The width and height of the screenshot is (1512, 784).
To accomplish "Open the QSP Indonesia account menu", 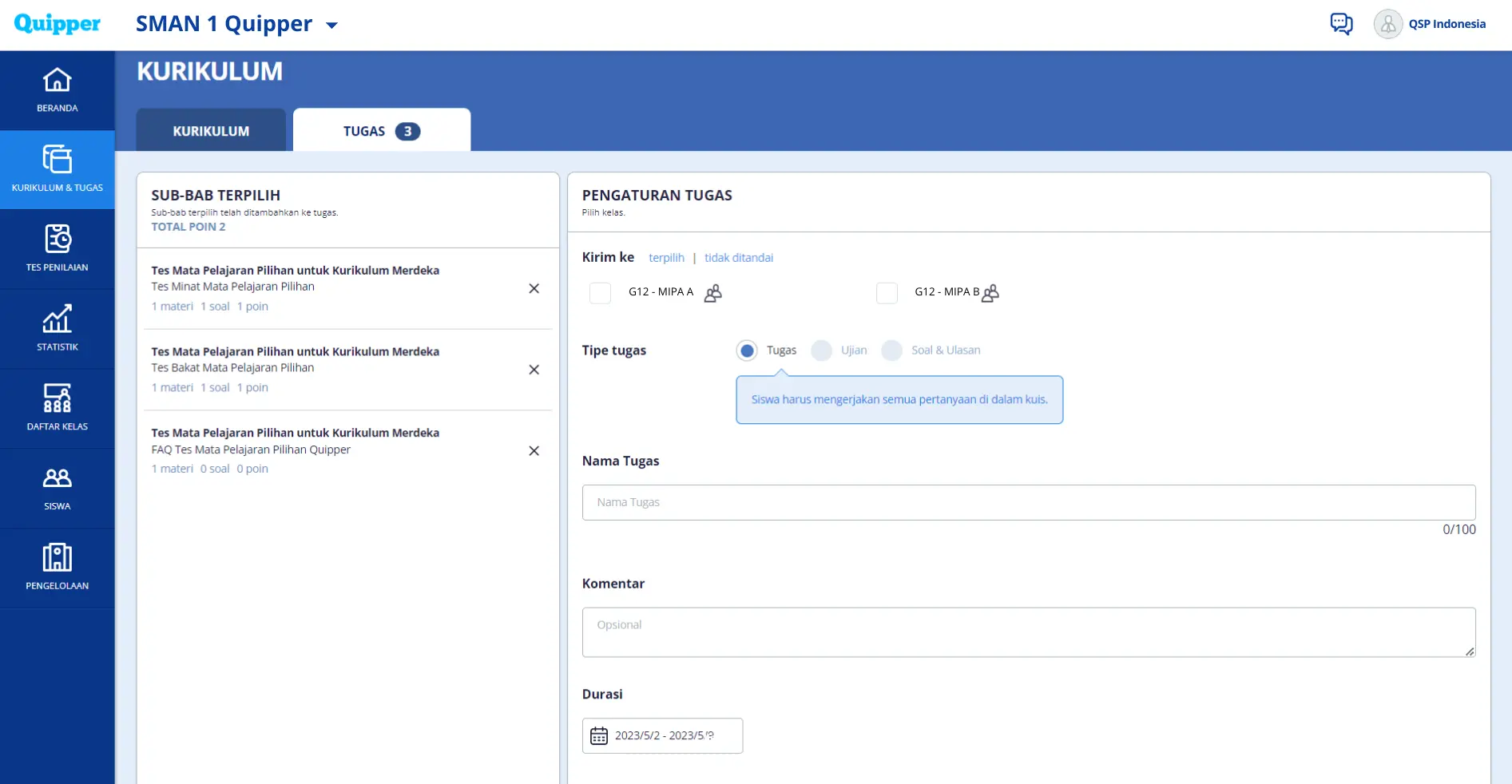I will point(1430,24).
